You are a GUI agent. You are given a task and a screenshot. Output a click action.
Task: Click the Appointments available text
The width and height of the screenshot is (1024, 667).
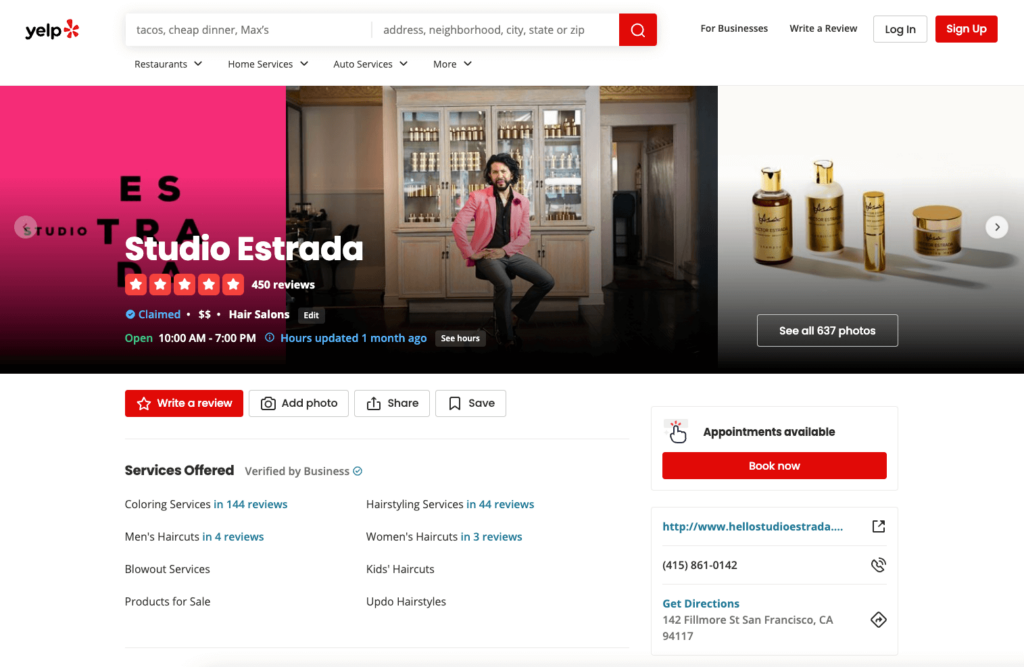769,432
